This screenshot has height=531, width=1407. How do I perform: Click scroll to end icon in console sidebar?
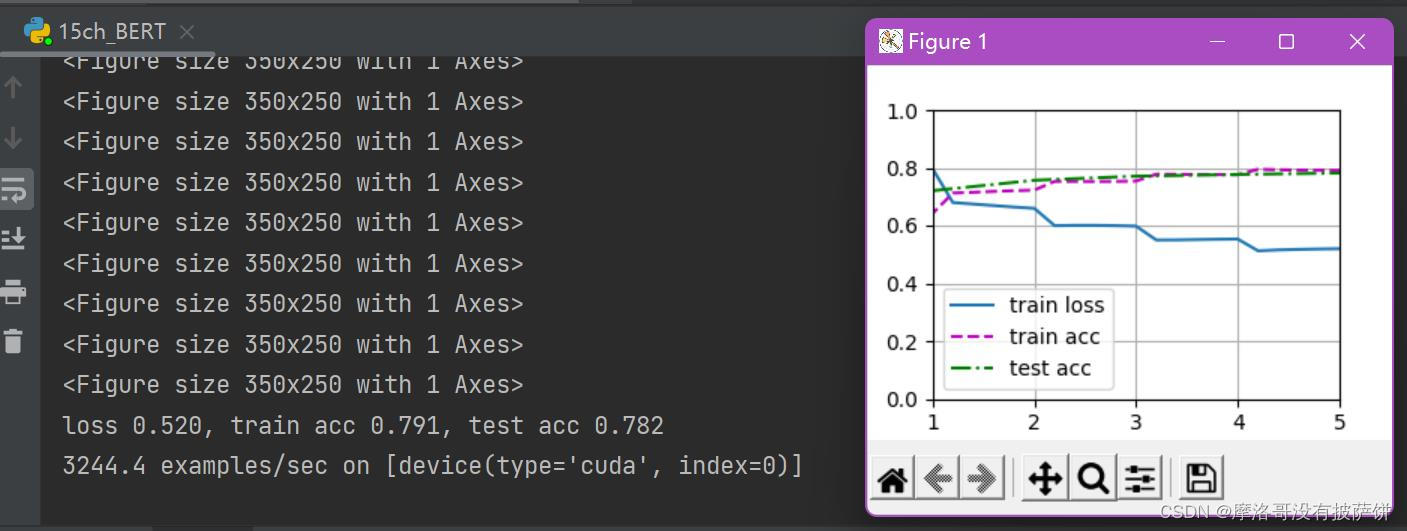tap(13, 238)
